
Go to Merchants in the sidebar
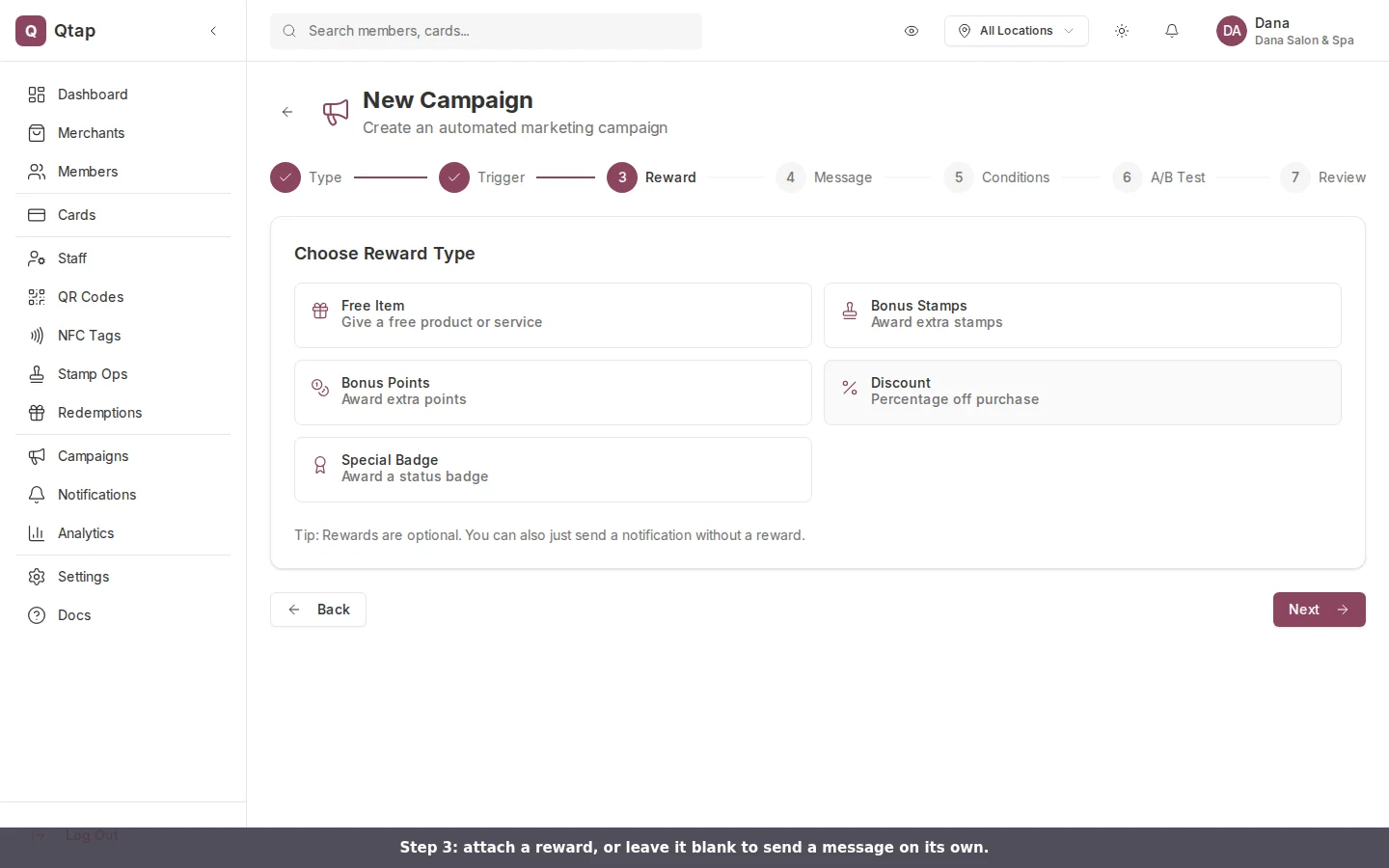(x=123, y=133)
